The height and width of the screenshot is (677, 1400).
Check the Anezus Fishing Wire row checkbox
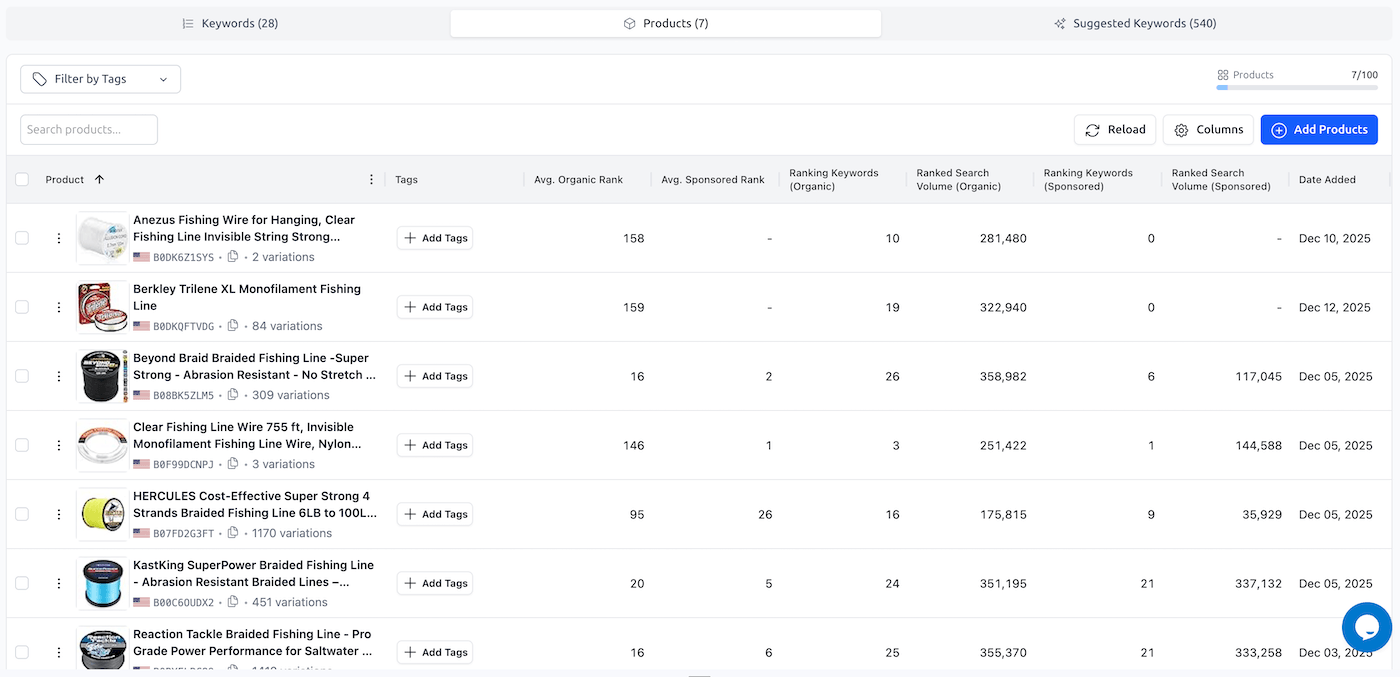(x=22, y=238)
